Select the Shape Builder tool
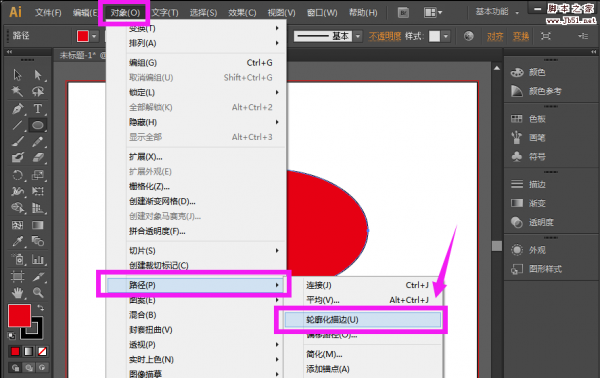This screenshot has height=378, width=600. tap(18, 208)
